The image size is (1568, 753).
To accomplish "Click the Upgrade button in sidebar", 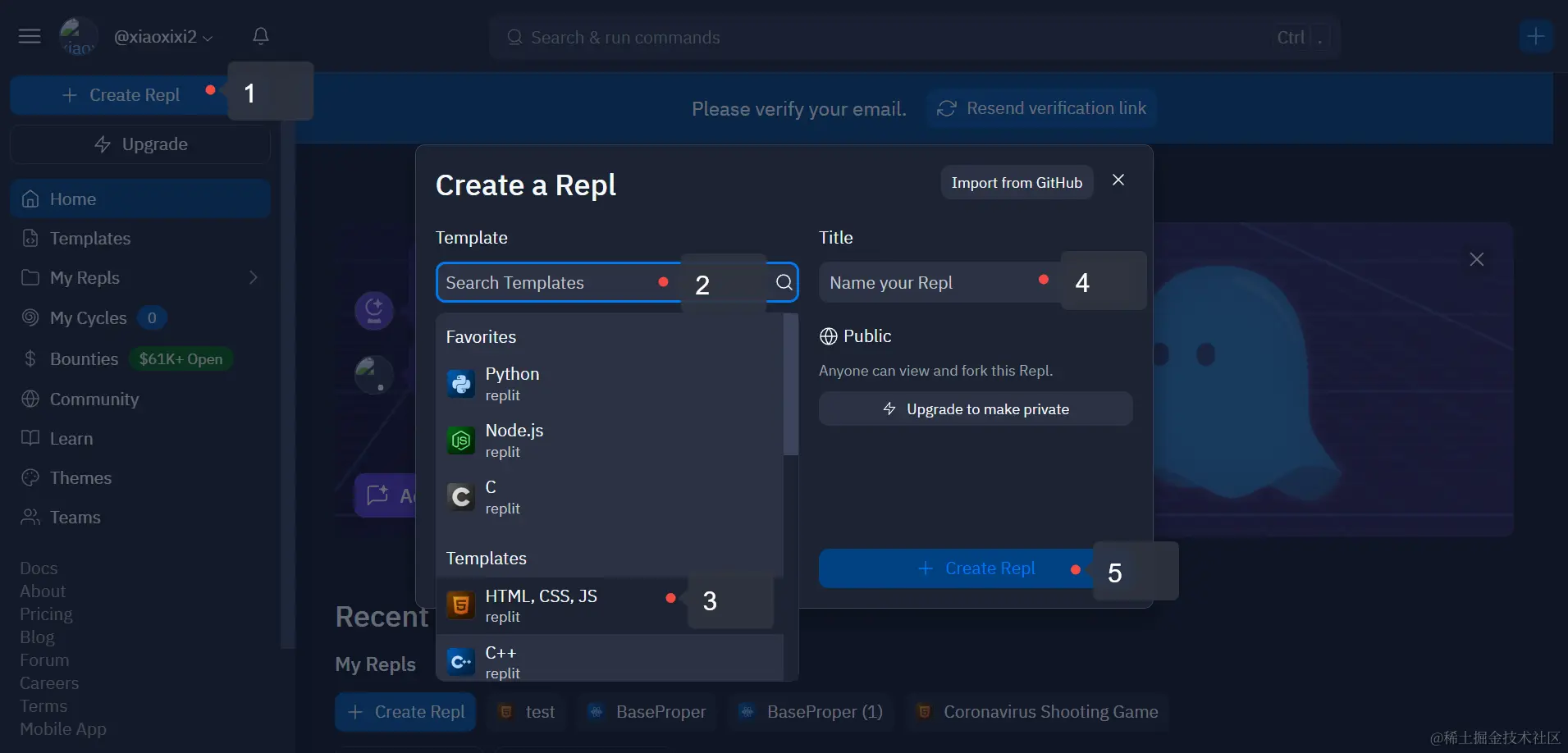I will 140,144.
